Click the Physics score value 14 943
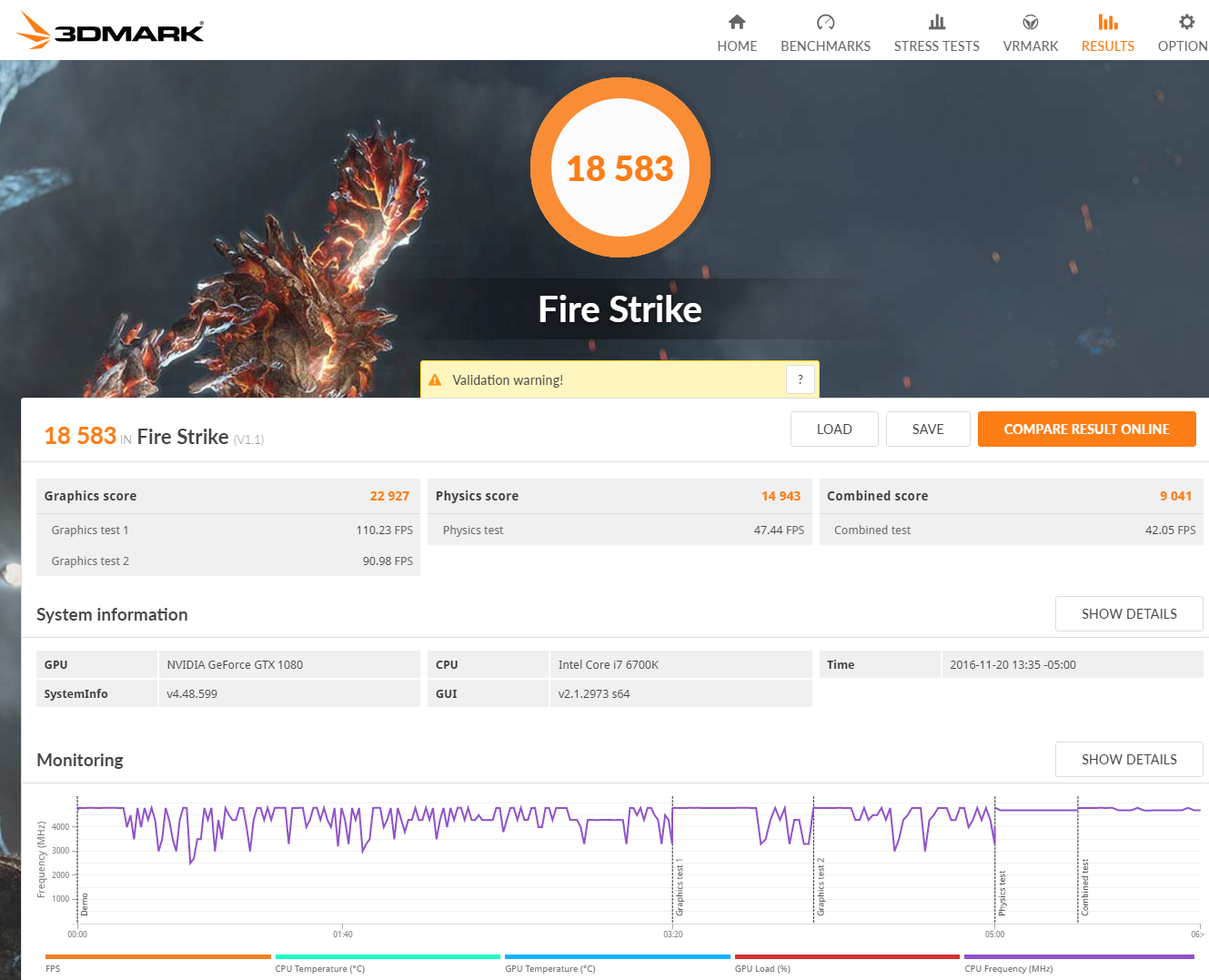This screenshot has height=980, width=1209. tap(781, 496)
